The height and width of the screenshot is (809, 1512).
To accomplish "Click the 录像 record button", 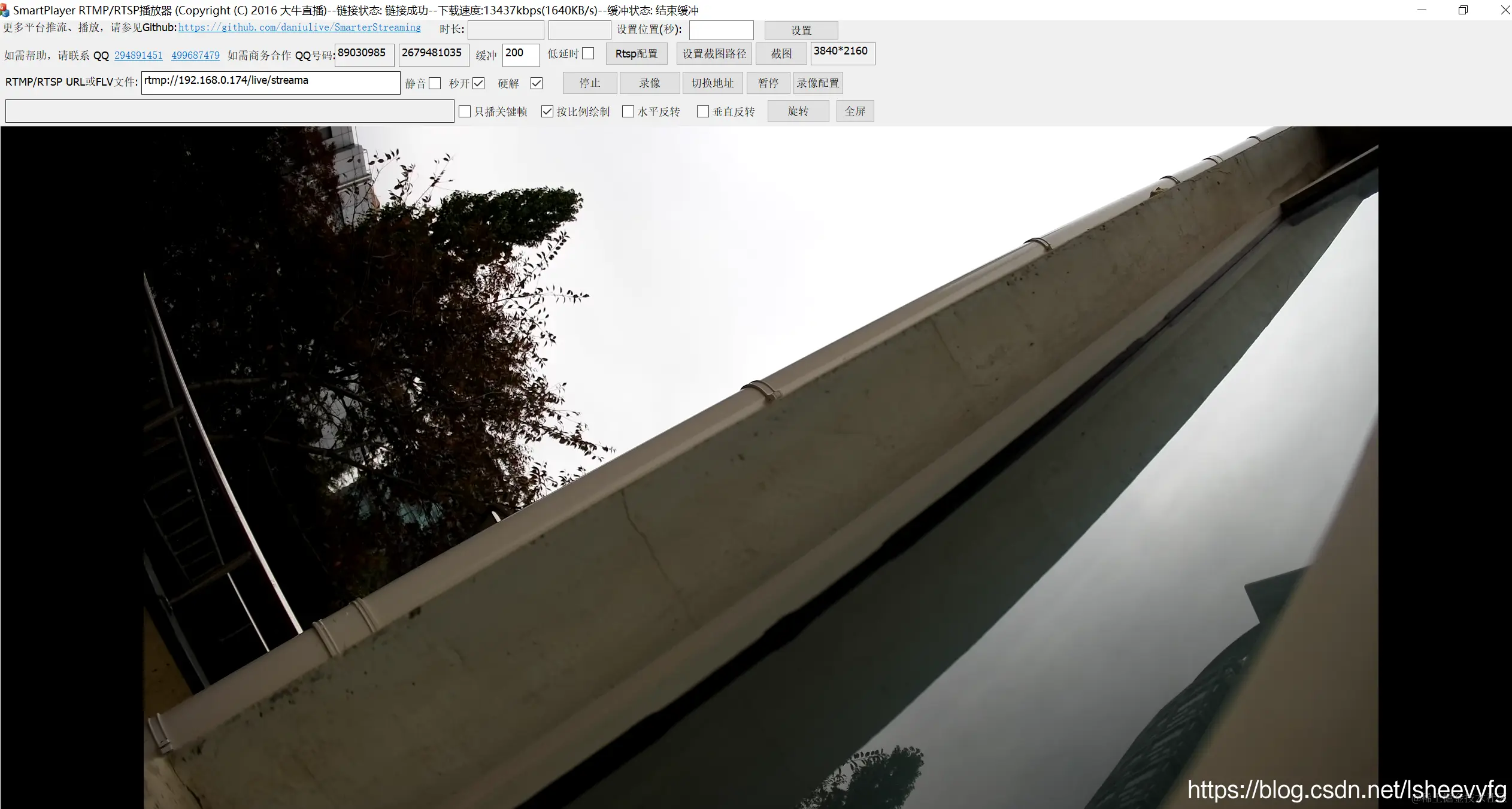I will 649,83.
